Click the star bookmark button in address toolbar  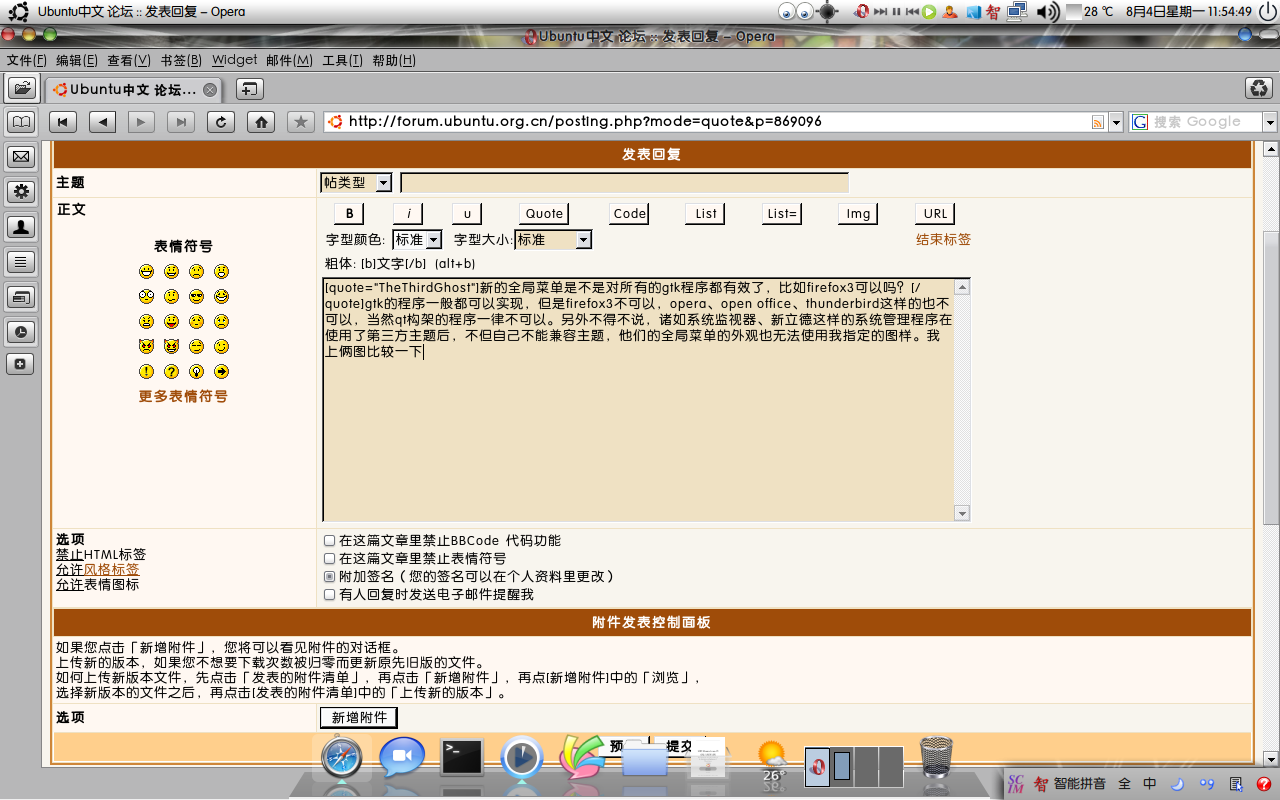coord(300,122)
